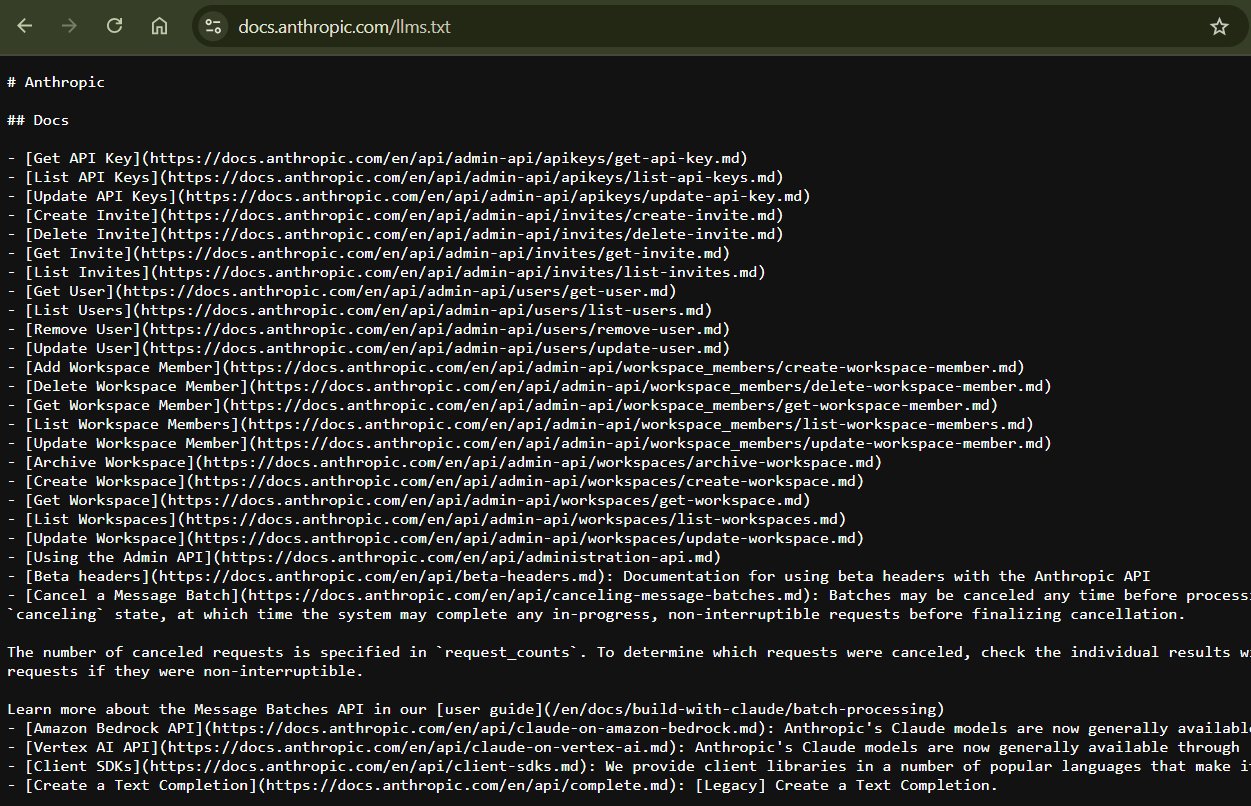Click the 'Learn more about the Message Batches API' line

click(x=476, y=709)
